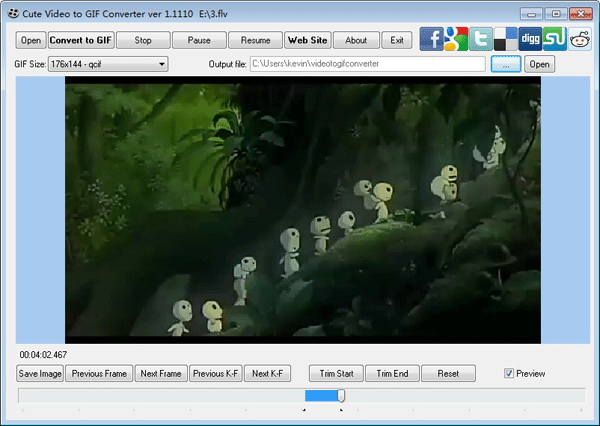Stop the conversion
This screenshot has width=600, height=426.
tap(143, 40)
